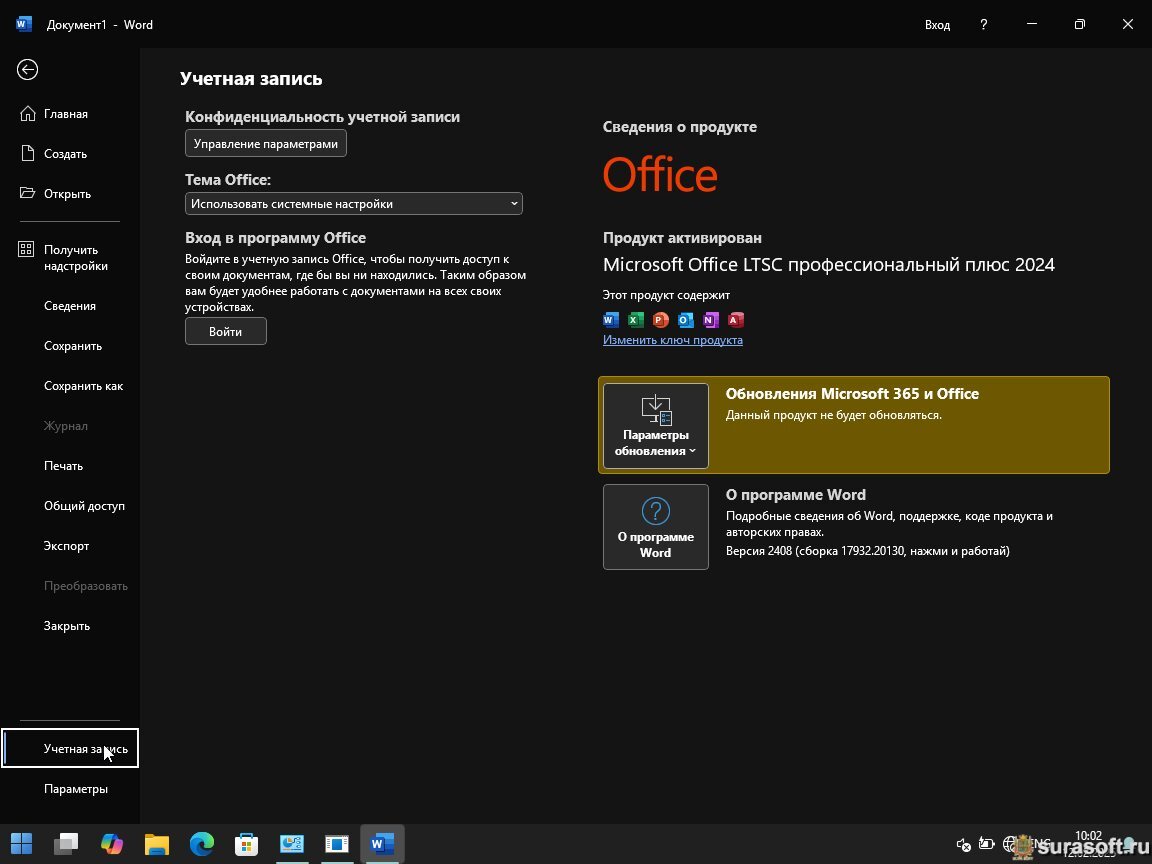The height and width of the screenshot is (864, 1152).
Task: Click the О программе Word button
Action: point(655,527)
